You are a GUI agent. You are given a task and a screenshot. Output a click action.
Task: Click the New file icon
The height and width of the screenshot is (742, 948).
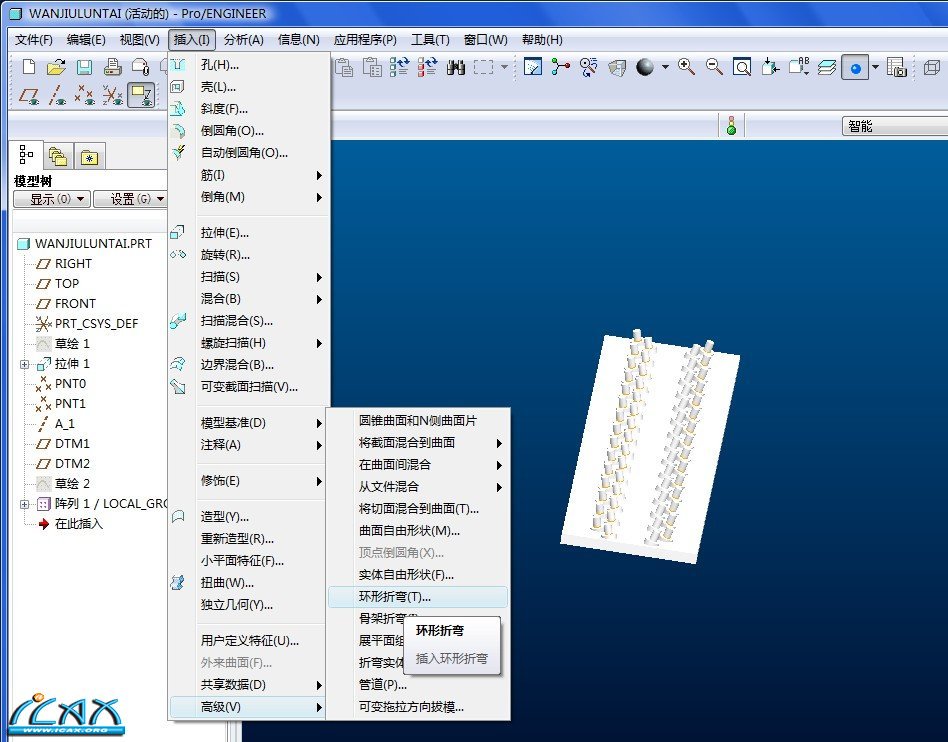click(x=29, y=67)
